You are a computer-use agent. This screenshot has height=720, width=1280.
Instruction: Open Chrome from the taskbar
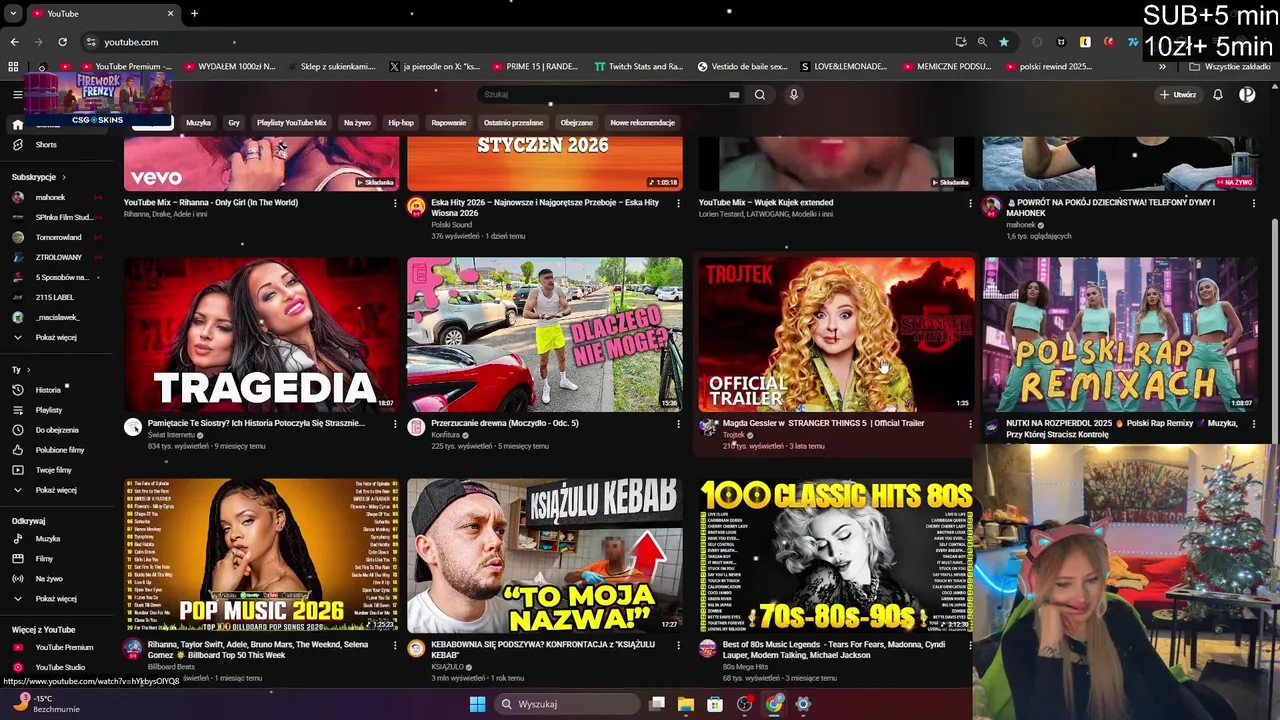[774, 704]
